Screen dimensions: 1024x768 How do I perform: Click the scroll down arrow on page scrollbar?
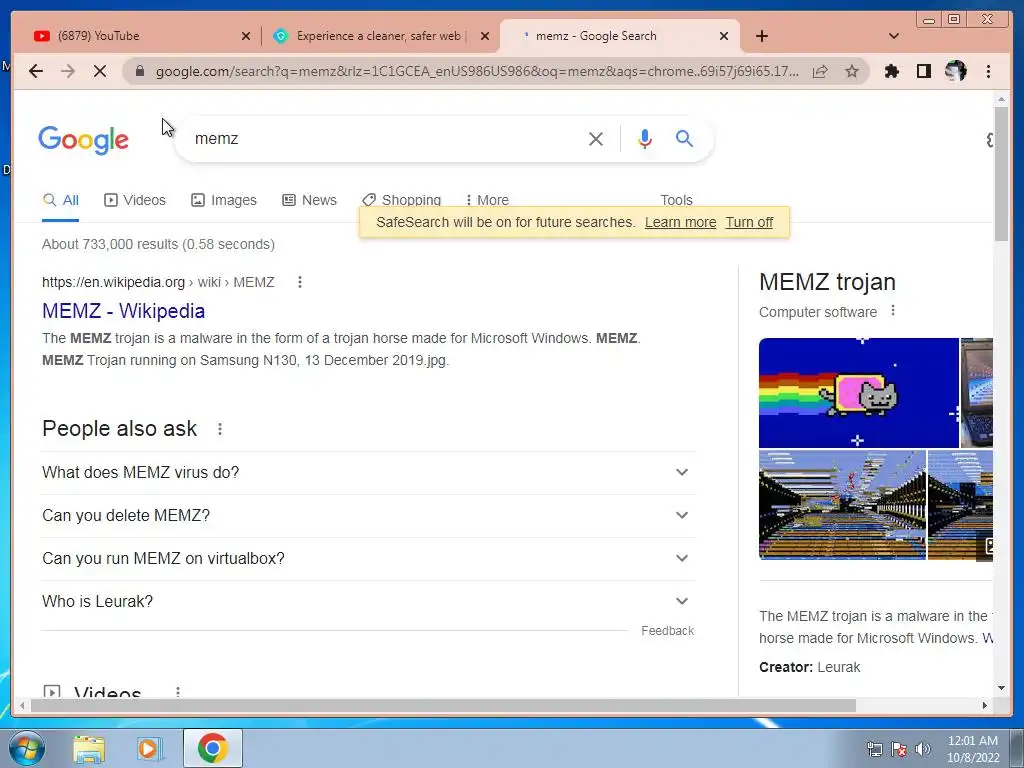click(x=1001, y=688)
